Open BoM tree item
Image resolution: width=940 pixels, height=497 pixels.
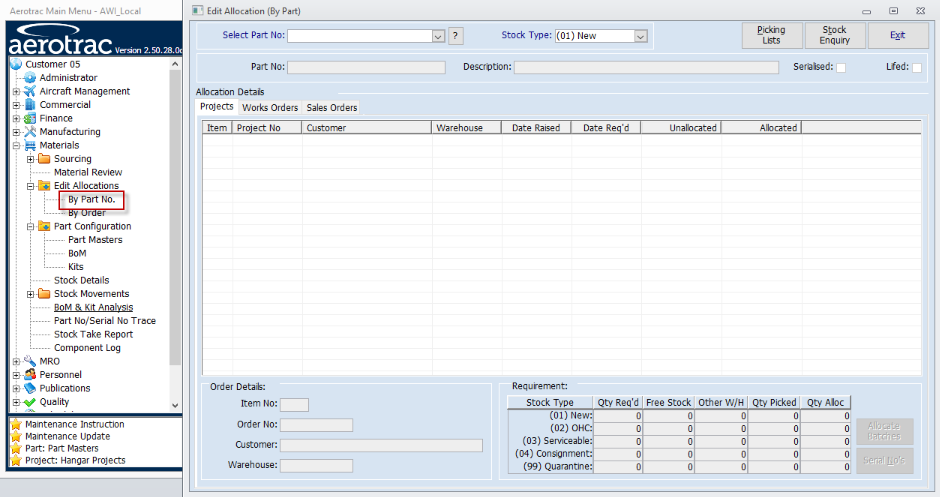(77, 254)
